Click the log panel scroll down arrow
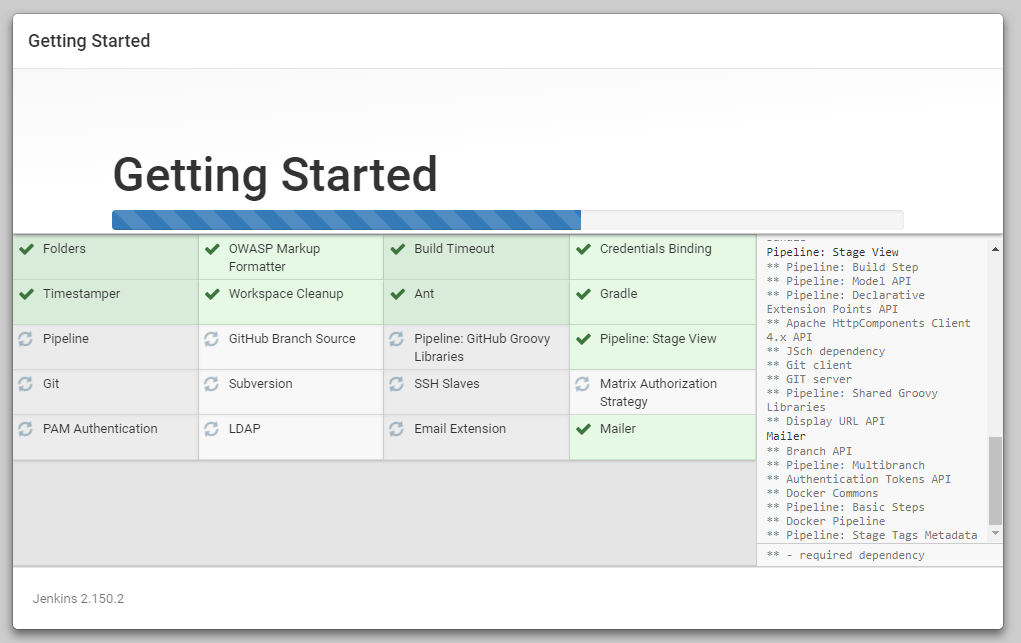 click(x=995, y=533)
